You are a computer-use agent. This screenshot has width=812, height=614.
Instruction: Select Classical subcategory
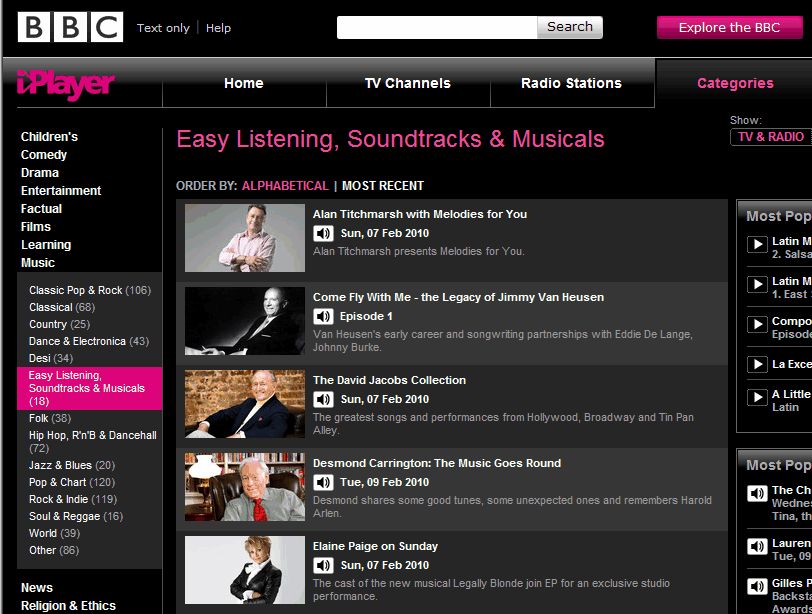(62, 308)
